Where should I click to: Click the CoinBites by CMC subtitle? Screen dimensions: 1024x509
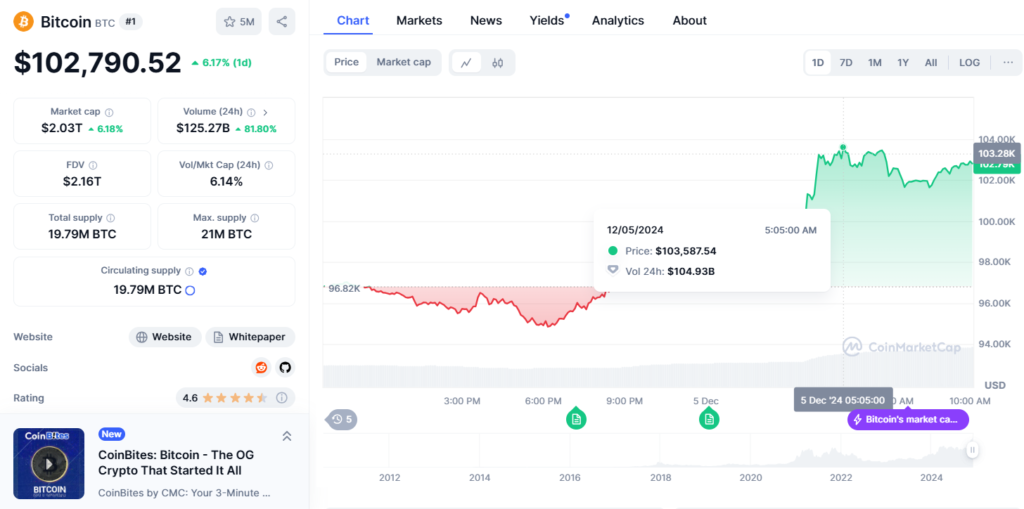[184, 493]
